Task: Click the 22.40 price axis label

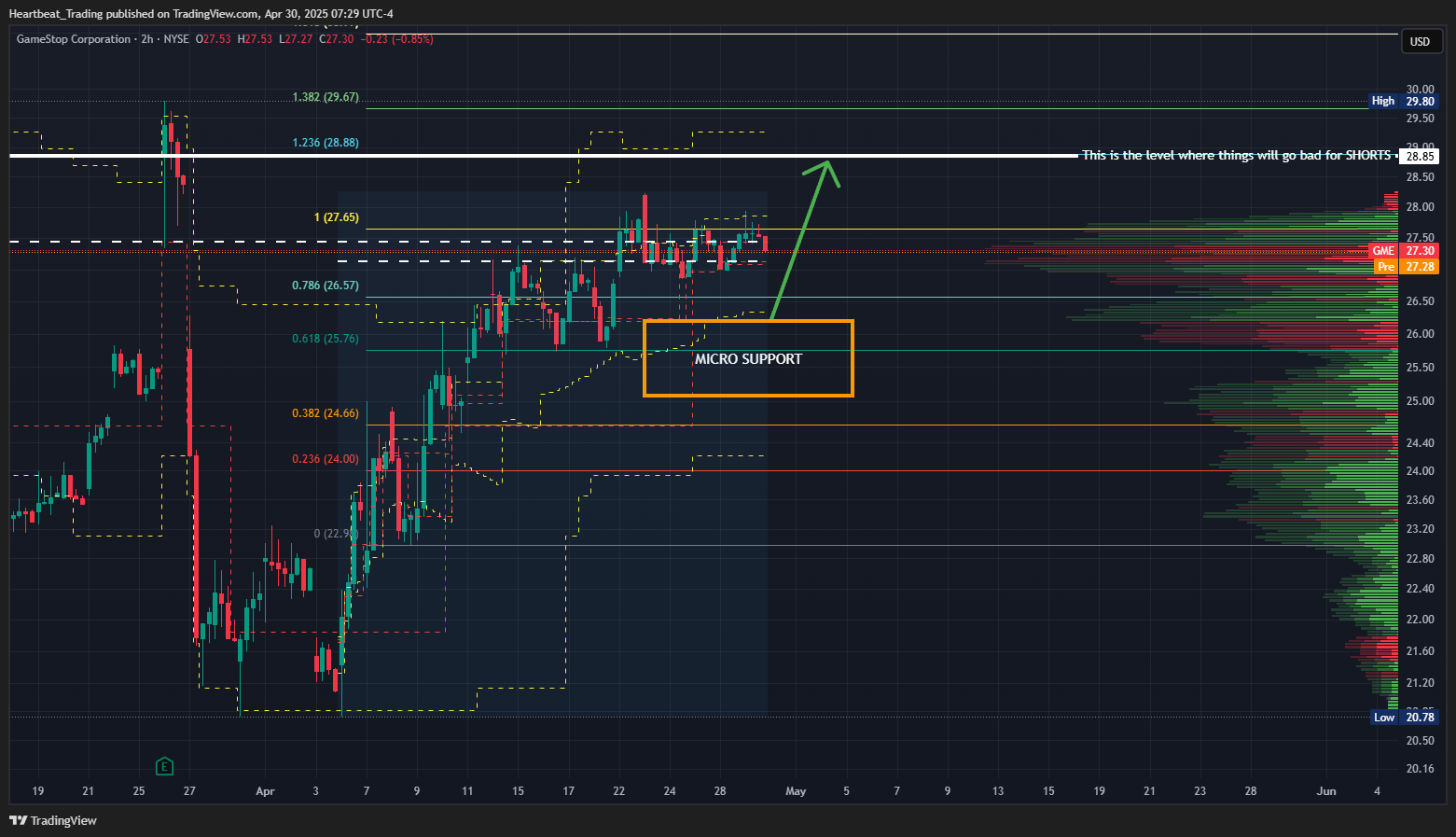Action: [x=1421, y=589]
